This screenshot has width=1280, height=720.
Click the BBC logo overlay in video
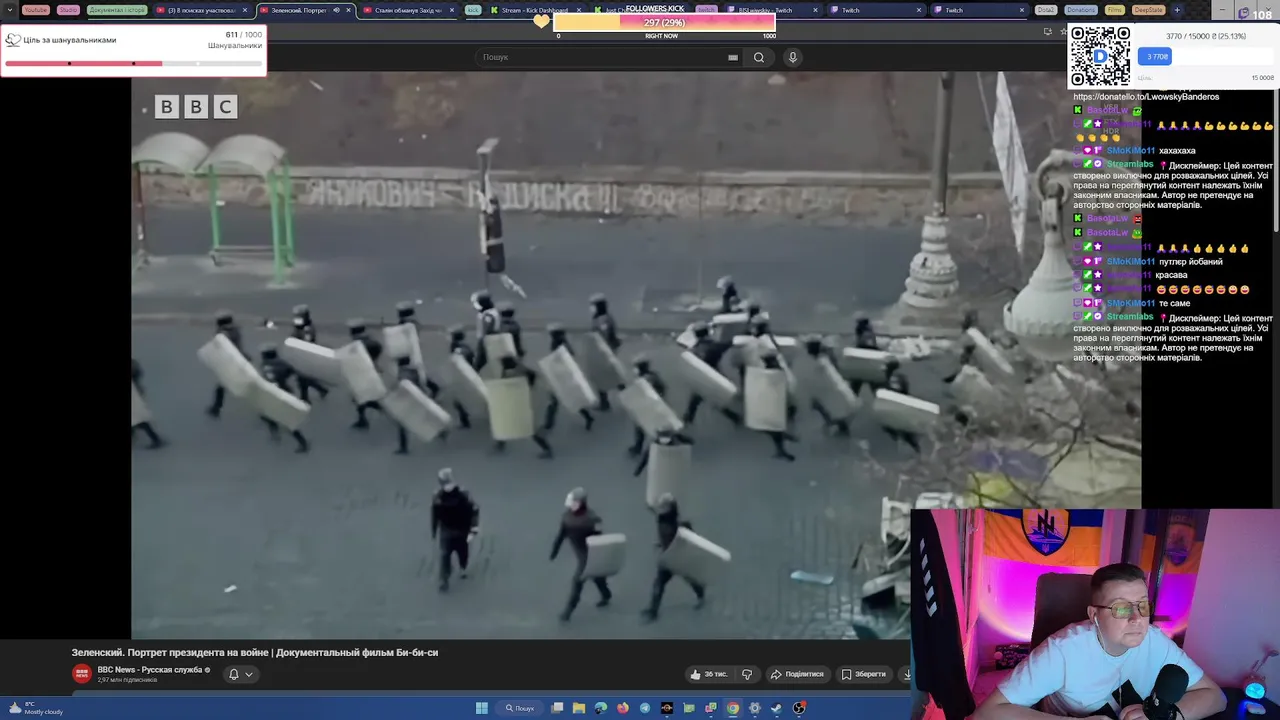click(196, 107)
